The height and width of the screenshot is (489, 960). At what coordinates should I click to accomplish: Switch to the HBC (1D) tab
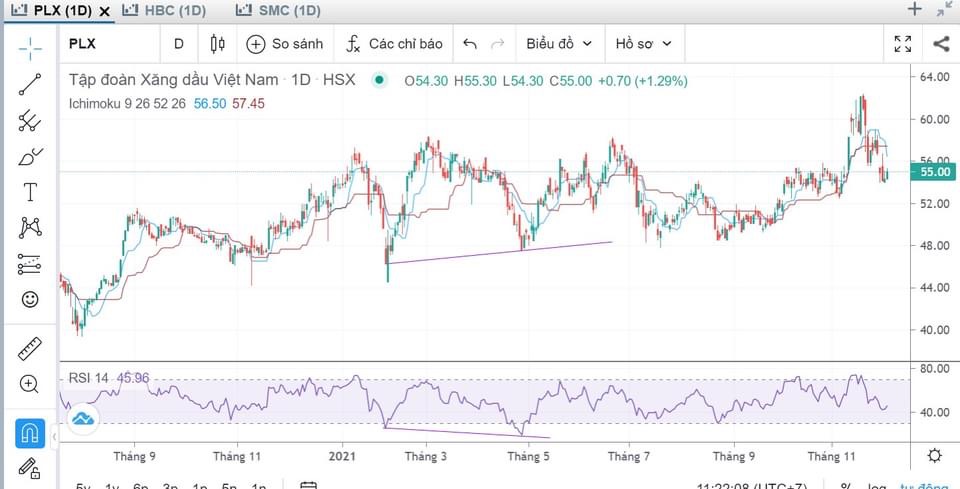[x=163, y=10]
